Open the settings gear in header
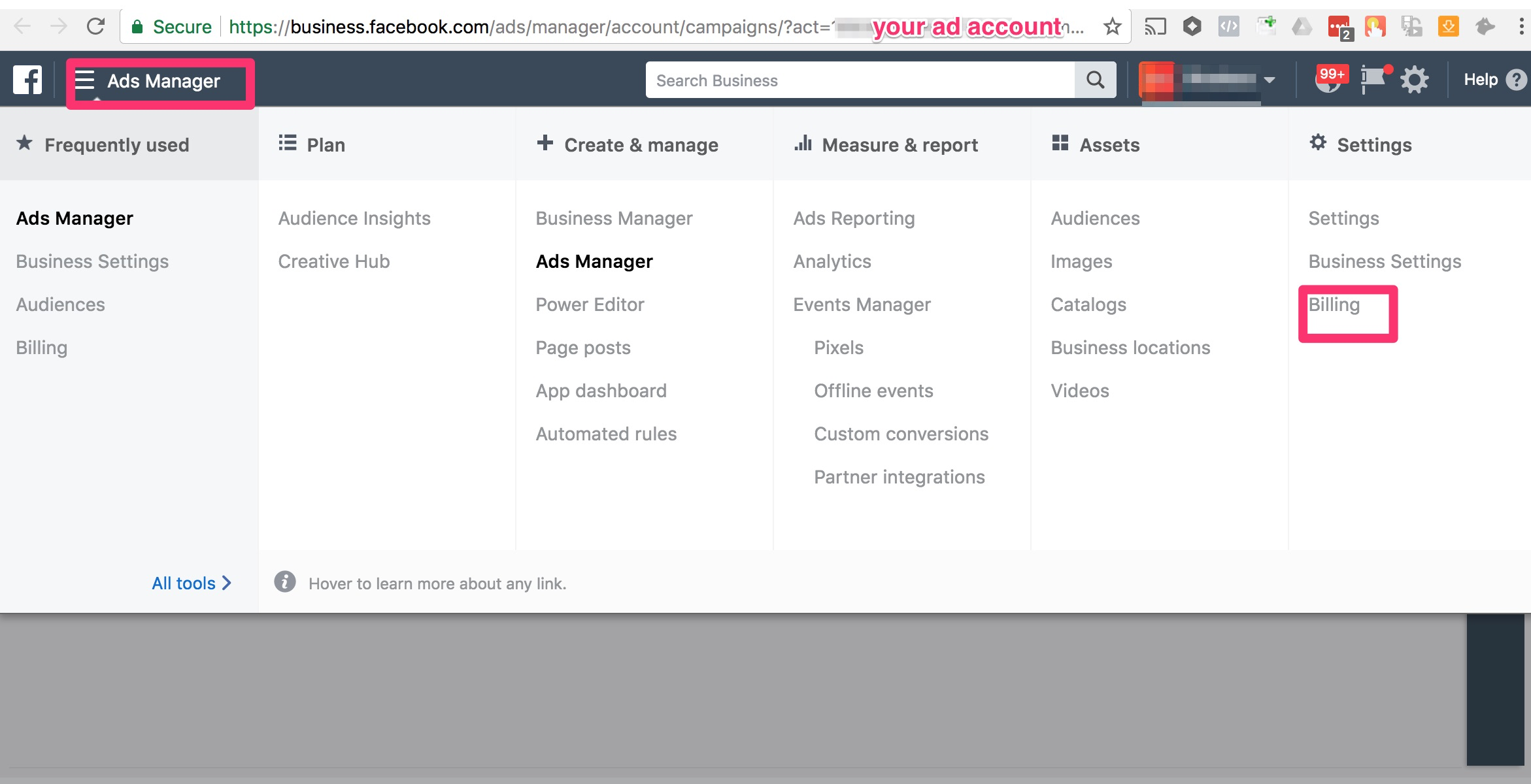This screenshot has height=784, width=1531. [1415, 80]
